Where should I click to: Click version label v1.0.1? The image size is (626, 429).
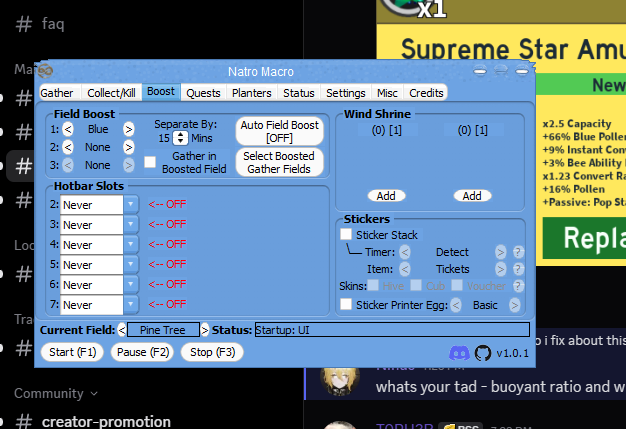point(513,353)
